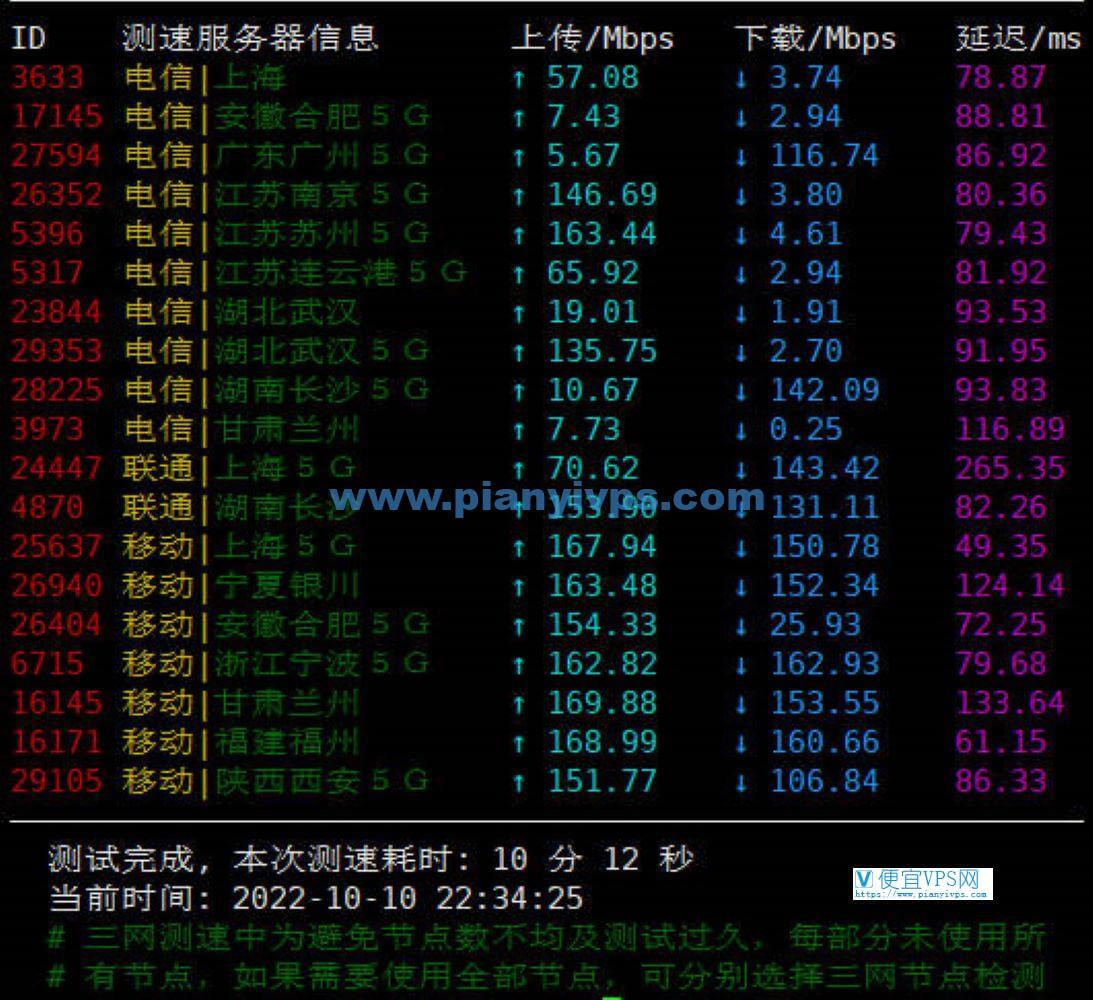Click the ID column header
This screenshot has width=1093, height=1000.
[29, 38]
